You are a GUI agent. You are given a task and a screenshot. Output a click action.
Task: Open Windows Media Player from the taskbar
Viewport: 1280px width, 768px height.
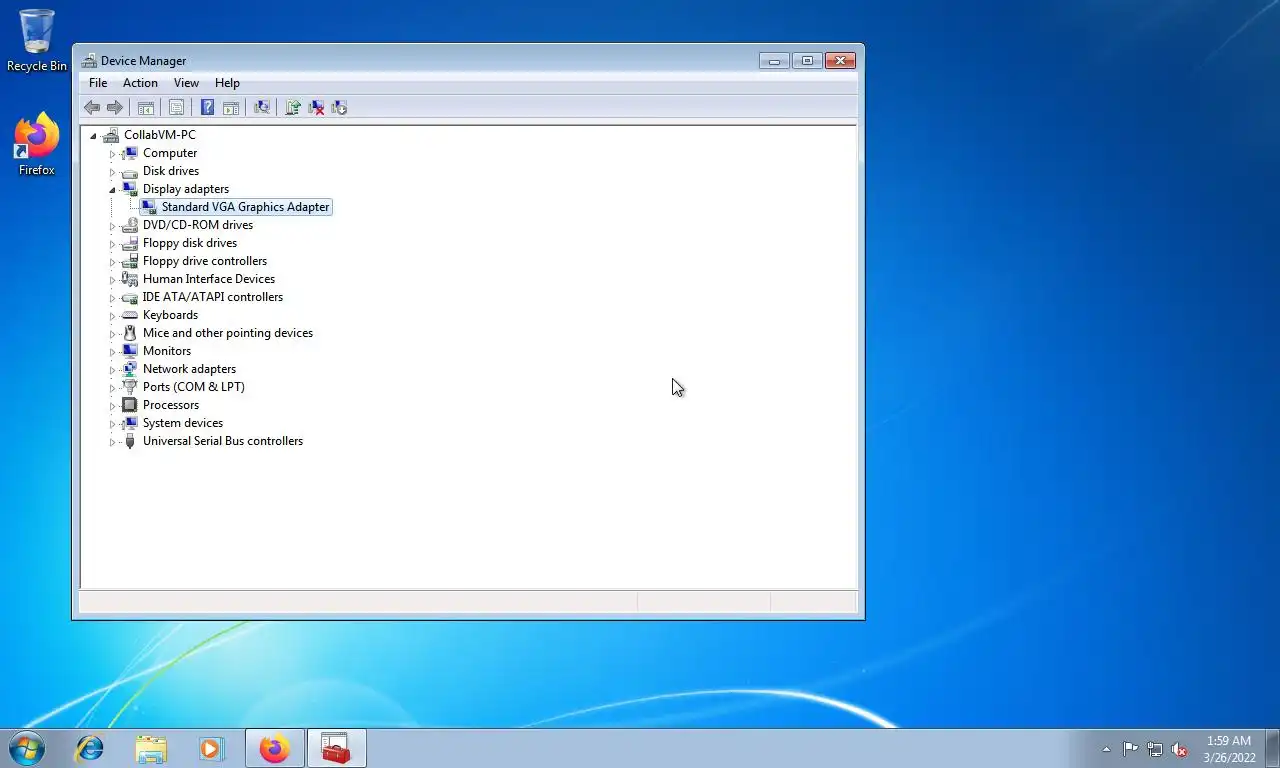pos(211,748)
